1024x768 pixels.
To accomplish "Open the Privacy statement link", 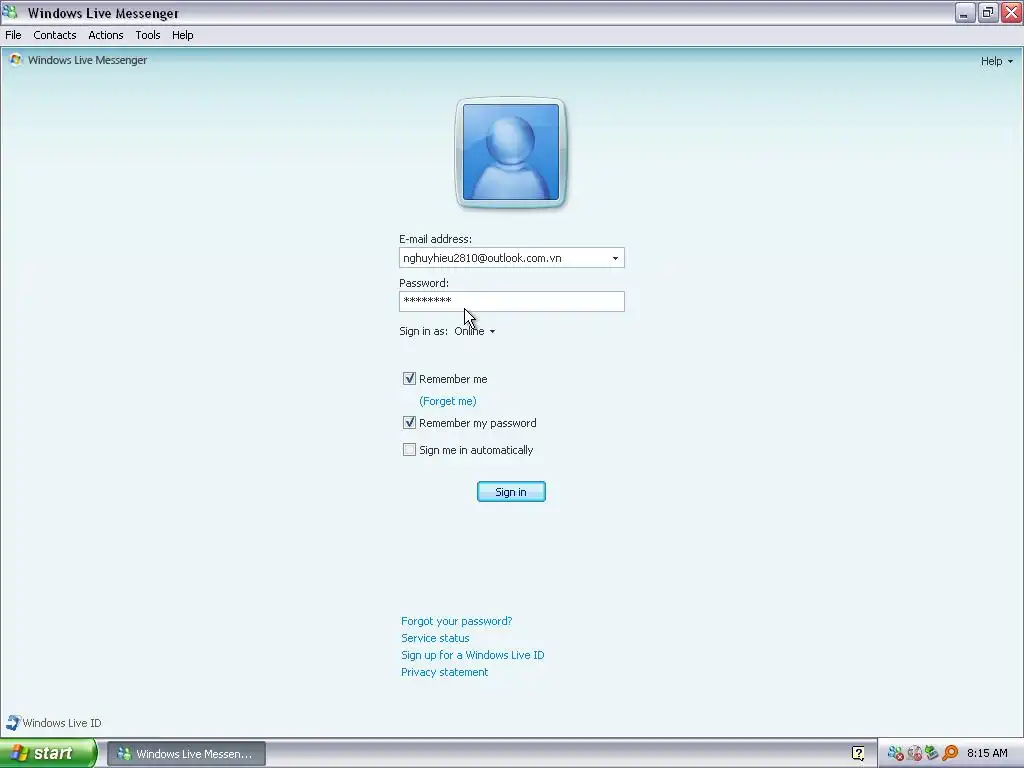I will [445, 672].
